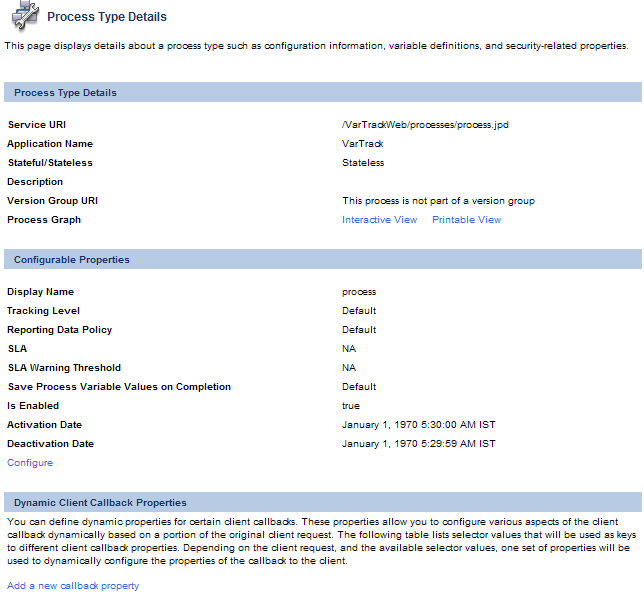Click the Save Process Variable Values value Default
Viewport: 644px width, 597px height.
[x=359, y=387]
